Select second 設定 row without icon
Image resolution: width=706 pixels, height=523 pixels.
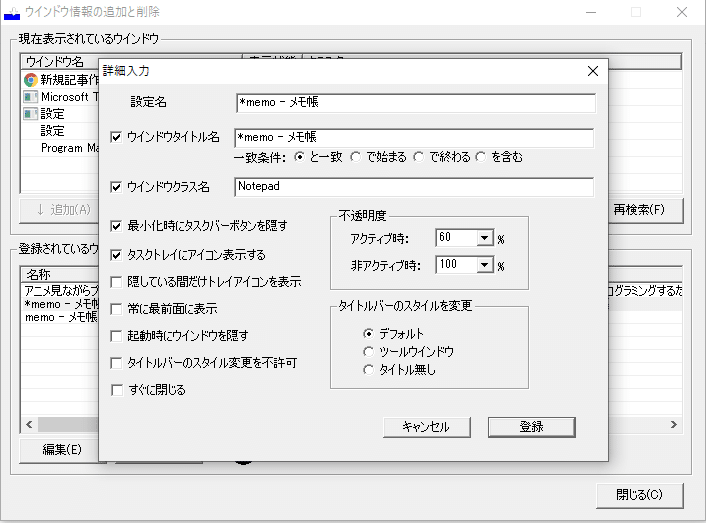click(x=60, y=131)
